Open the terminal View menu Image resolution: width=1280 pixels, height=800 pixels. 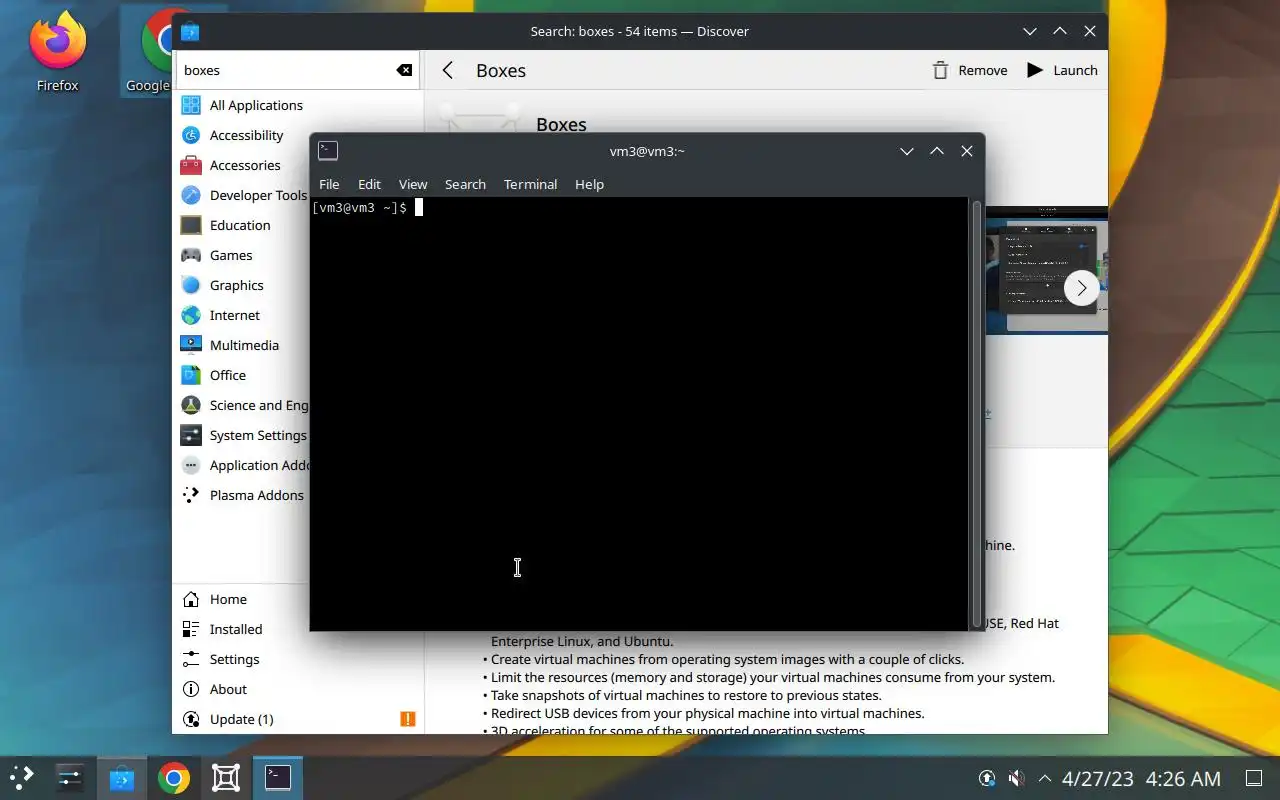(413, 184)
